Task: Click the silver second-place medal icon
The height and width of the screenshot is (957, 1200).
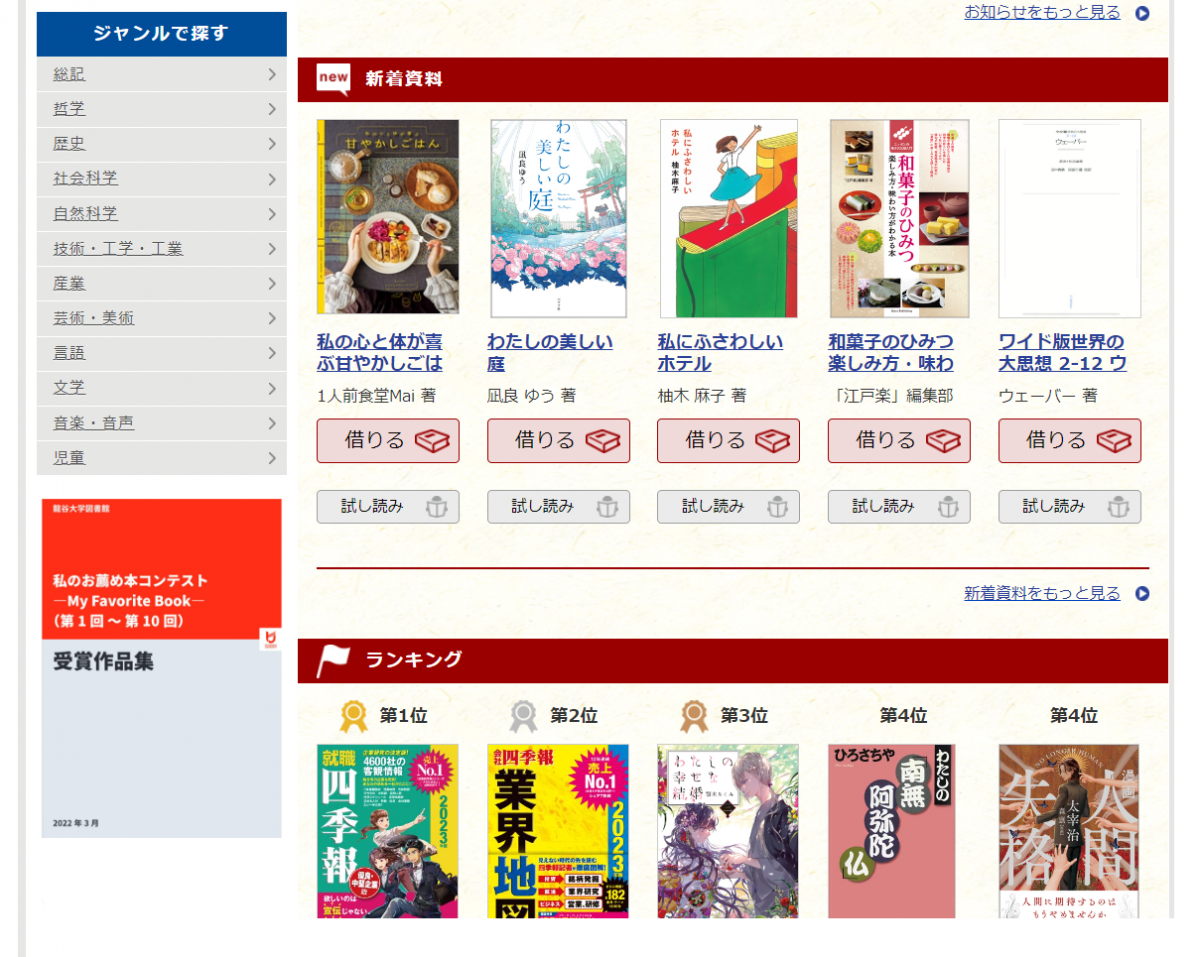Action: (x=524, y=716)
